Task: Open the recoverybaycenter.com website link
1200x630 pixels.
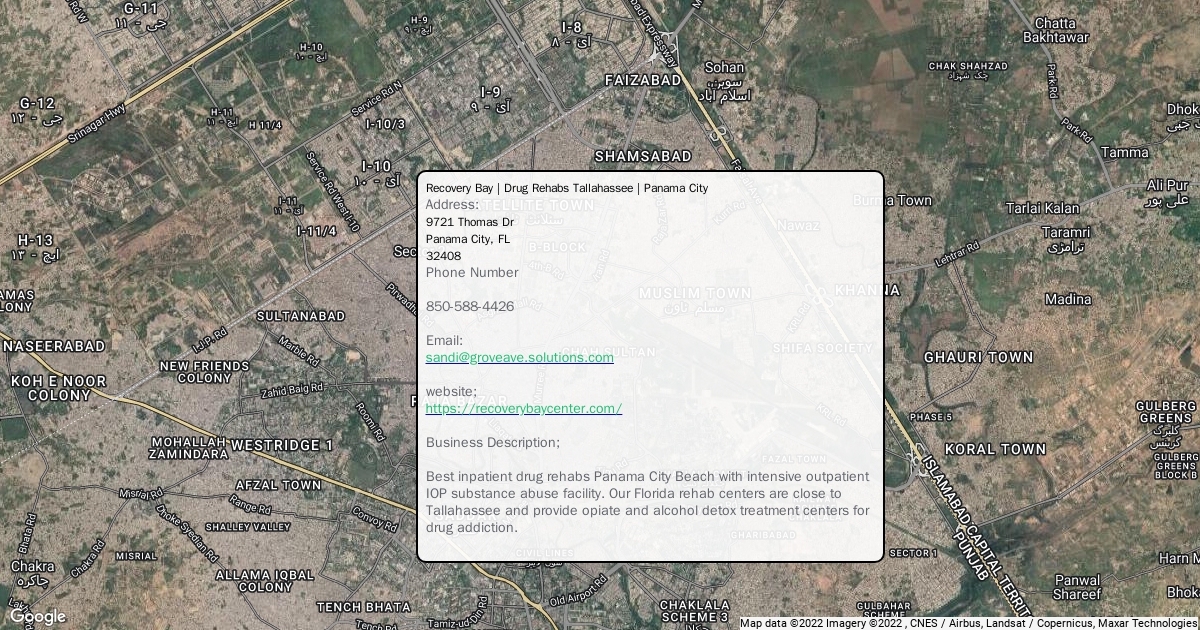Action: pyautogui.click(x=523, y=408)
